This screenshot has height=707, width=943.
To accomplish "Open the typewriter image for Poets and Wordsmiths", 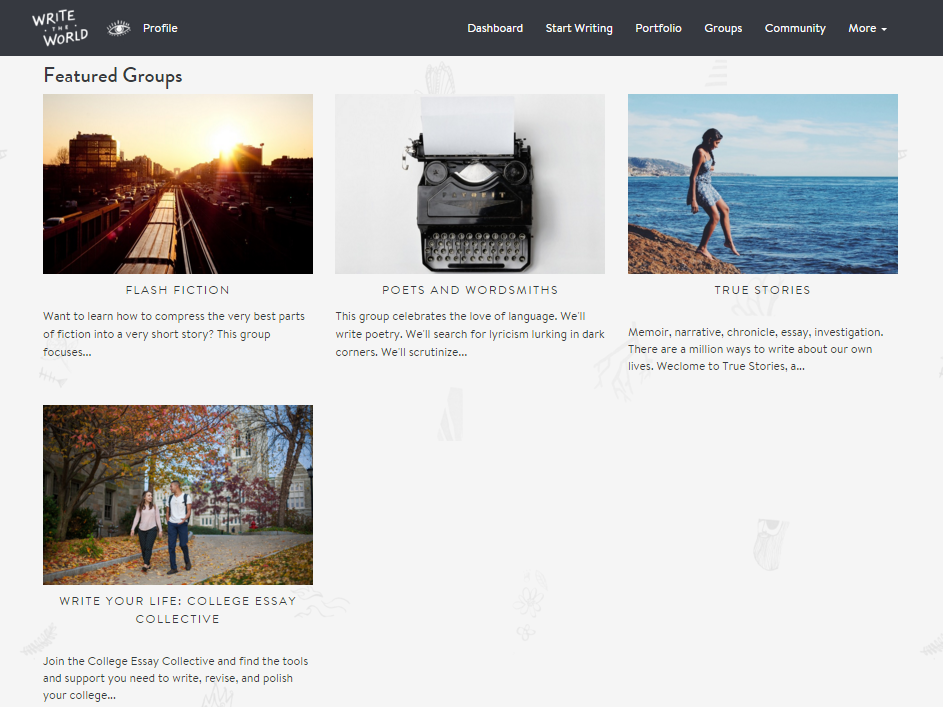I will point(470,184).
